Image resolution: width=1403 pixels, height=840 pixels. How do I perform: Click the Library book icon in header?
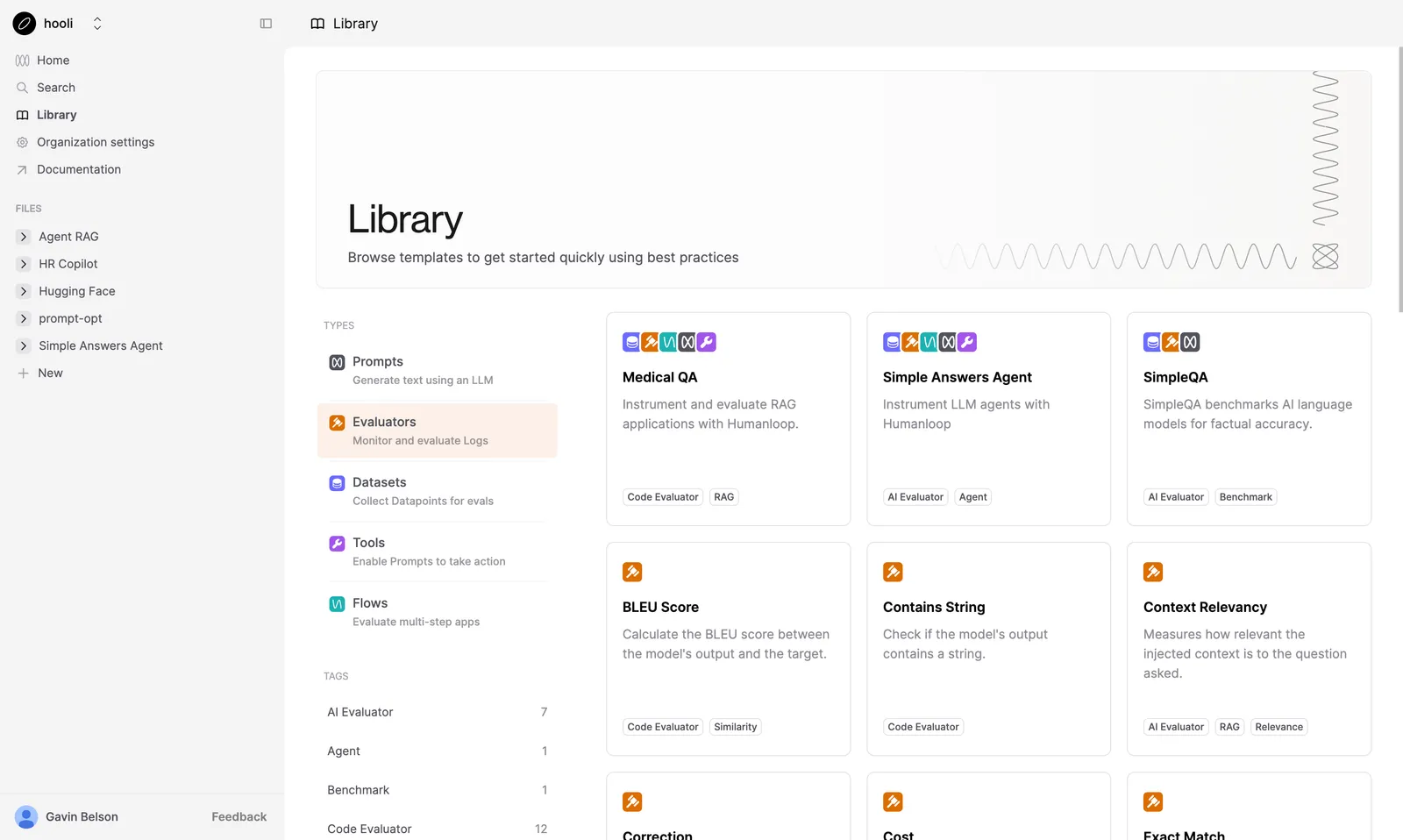click(x=317, y=24)
